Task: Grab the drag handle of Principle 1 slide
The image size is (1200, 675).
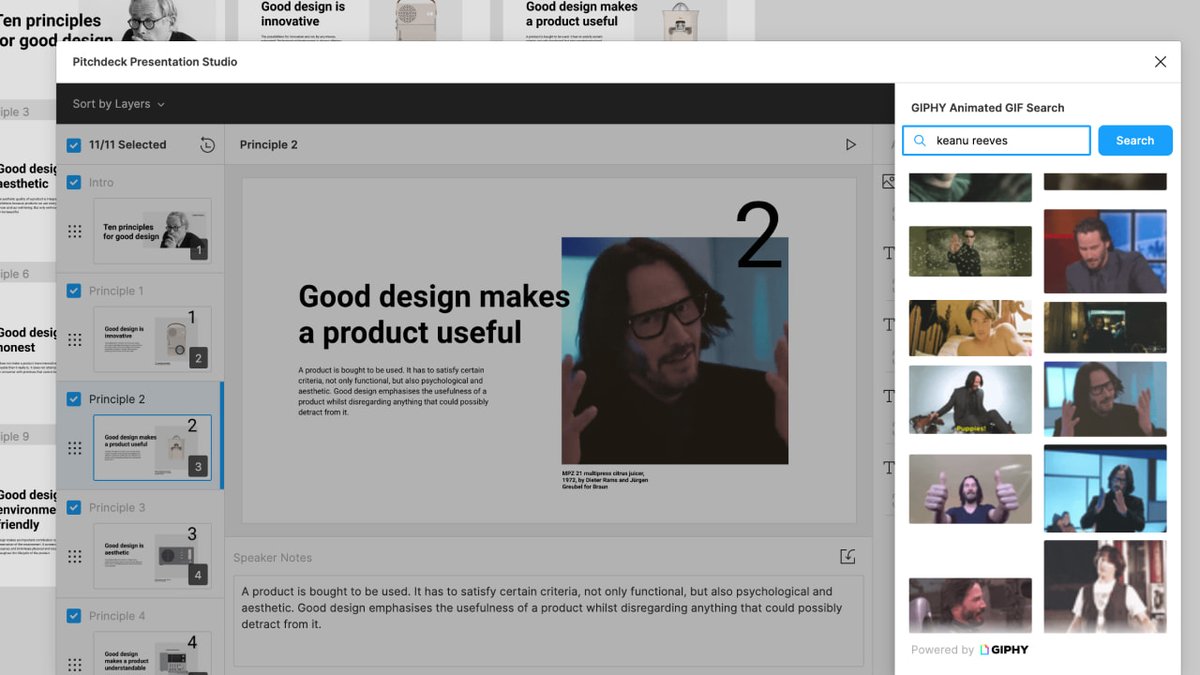Action: [74, 340]
